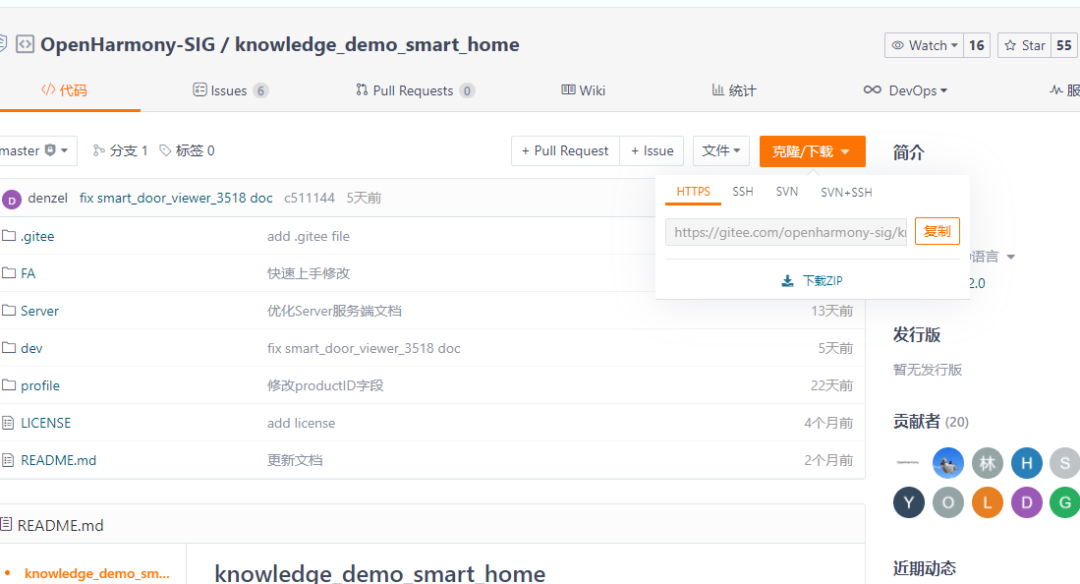Open README.md in the file list
The image size is (1080, 584).
pyautogui.click(x=59, y=460)
